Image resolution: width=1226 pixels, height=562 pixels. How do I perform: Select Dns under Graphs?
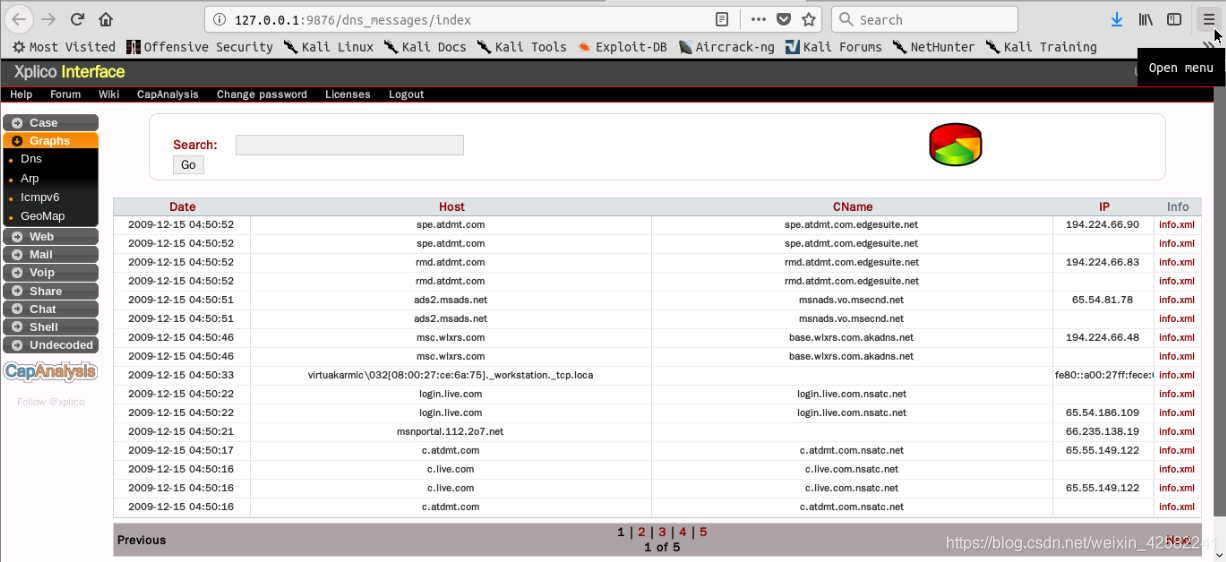31,159
